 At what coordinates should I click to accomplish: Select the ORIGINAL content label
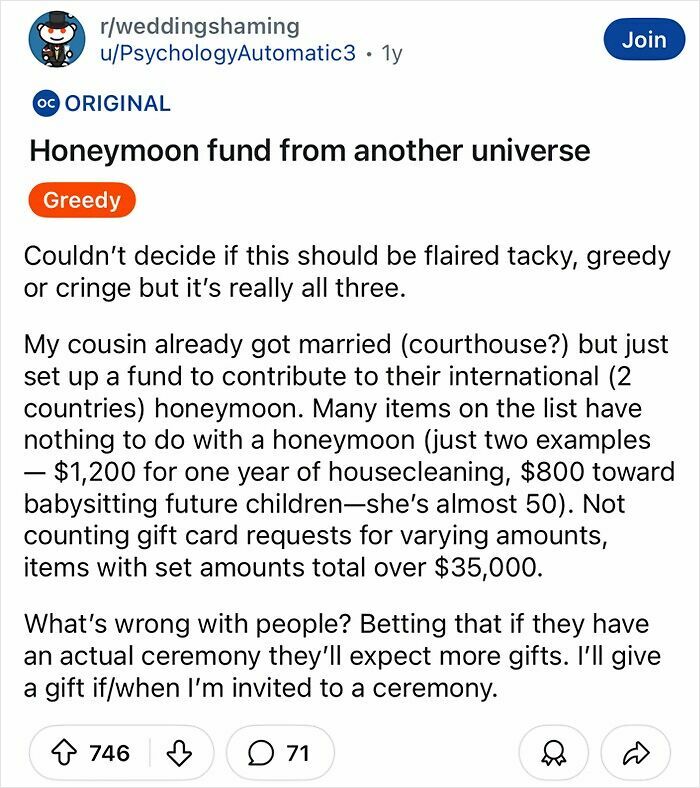[118, 104]
